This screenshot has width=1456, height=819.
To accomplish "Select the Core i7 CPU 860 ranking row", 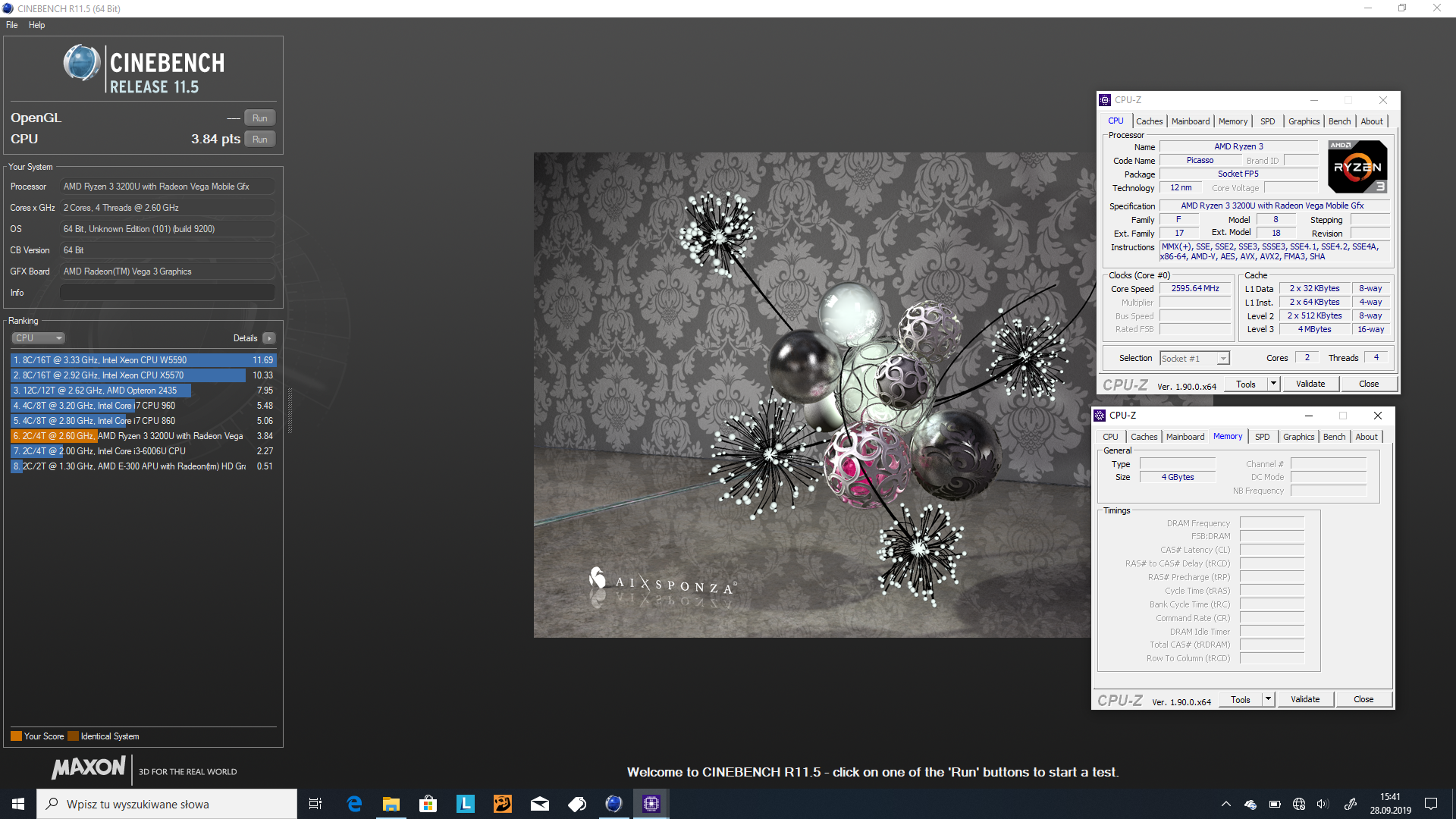I will tap(143, 421).
